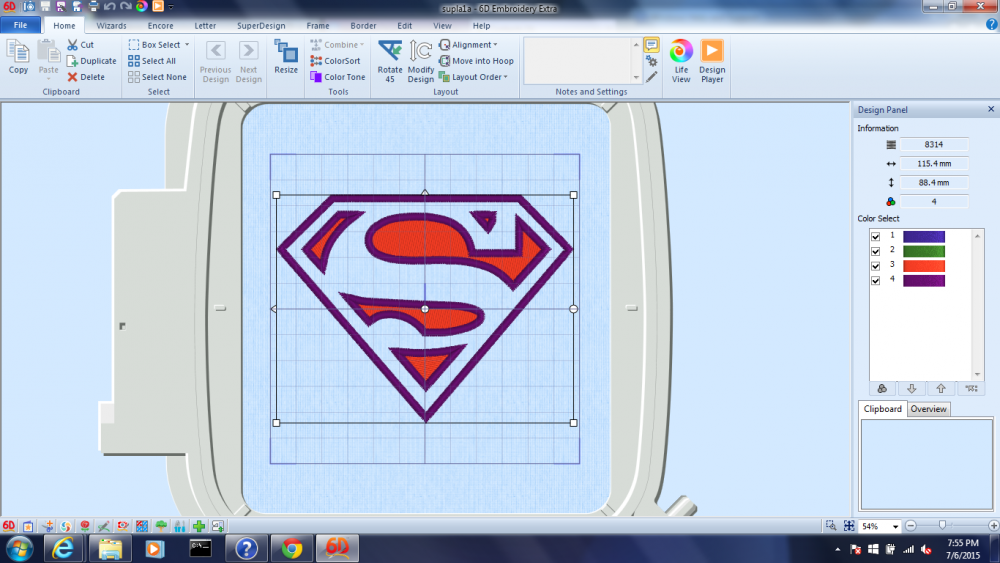Uncheck the color 1 checkbox
Viewport: 1000px width, 563px height.
[876, 237]
